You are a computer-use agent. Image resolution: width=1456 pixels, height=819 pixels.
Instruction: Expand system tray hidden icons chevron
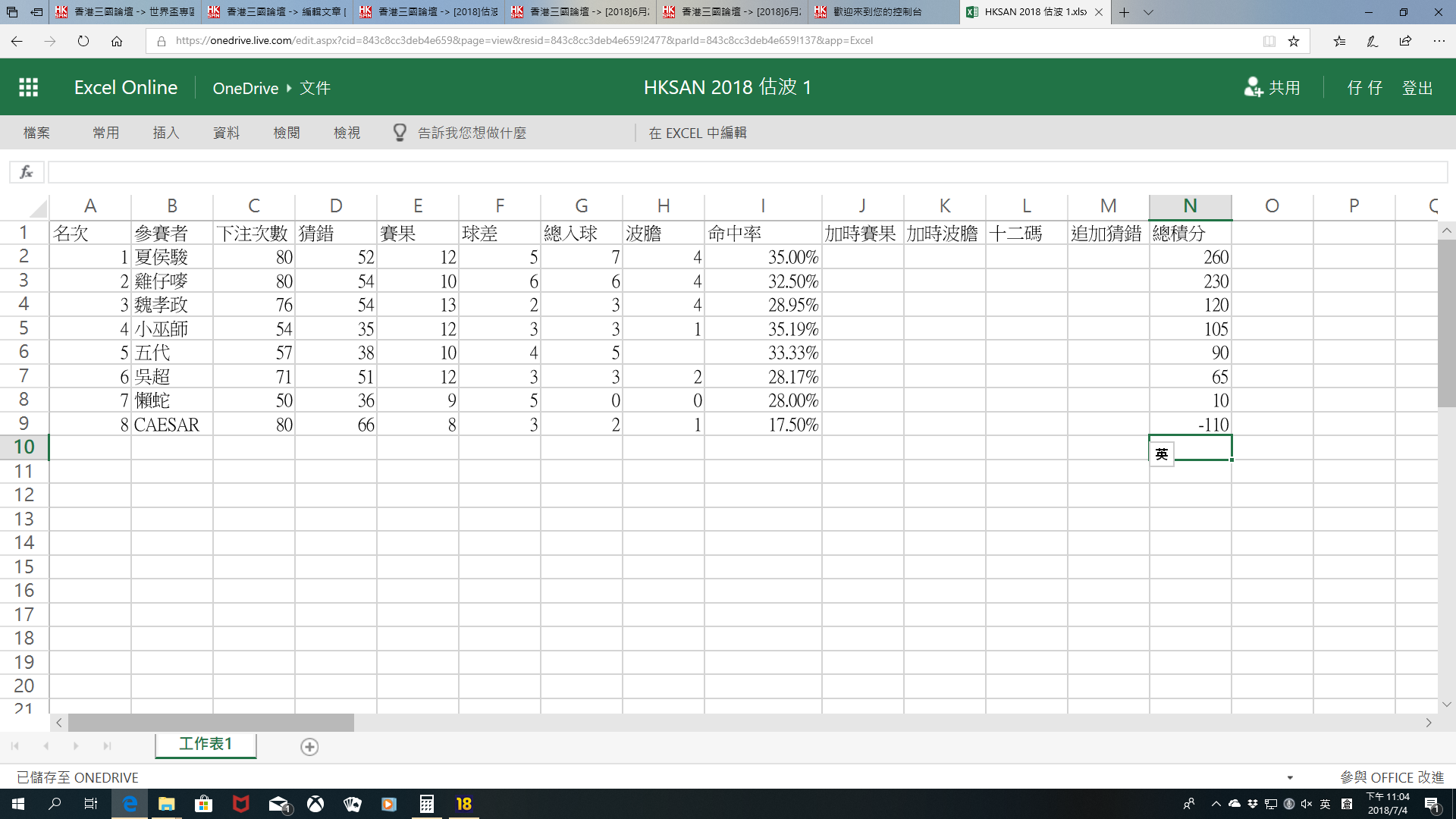pos(1216,804)
